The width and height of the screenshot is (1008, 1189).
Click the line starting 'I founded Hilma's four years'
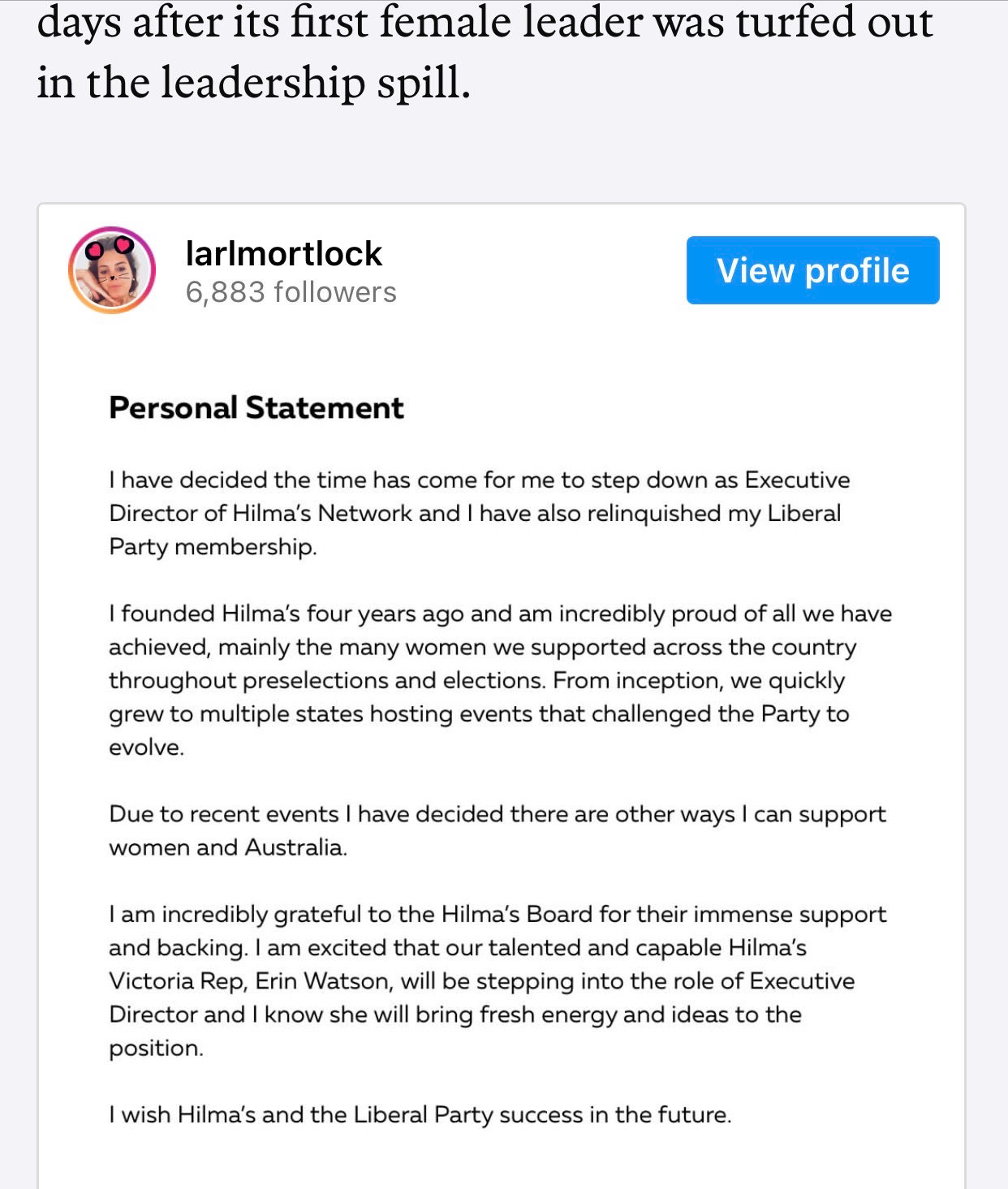(500, 614)
